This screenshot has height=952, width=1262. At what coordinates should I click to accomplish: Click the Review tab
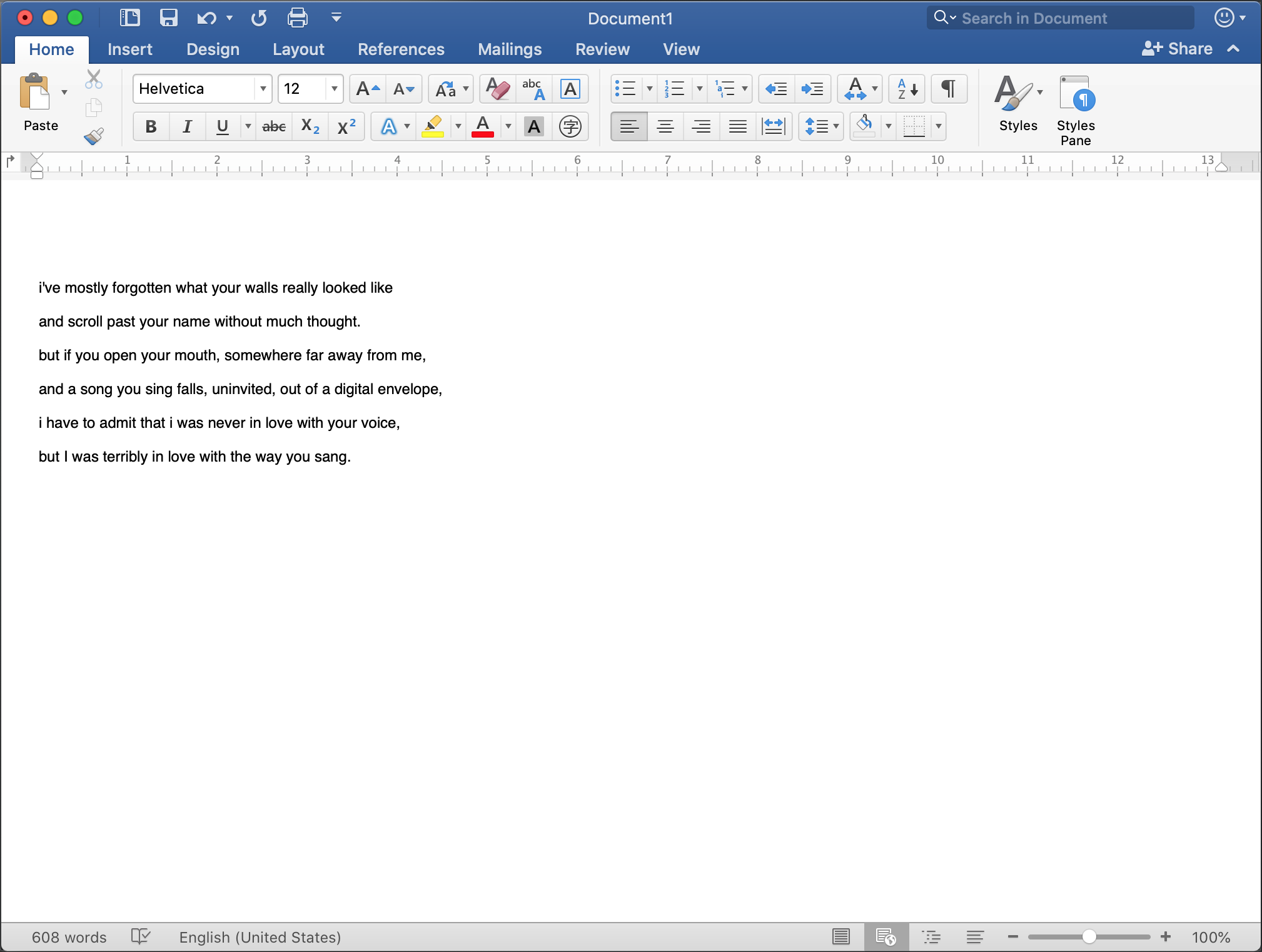click(x=601, y=47)
